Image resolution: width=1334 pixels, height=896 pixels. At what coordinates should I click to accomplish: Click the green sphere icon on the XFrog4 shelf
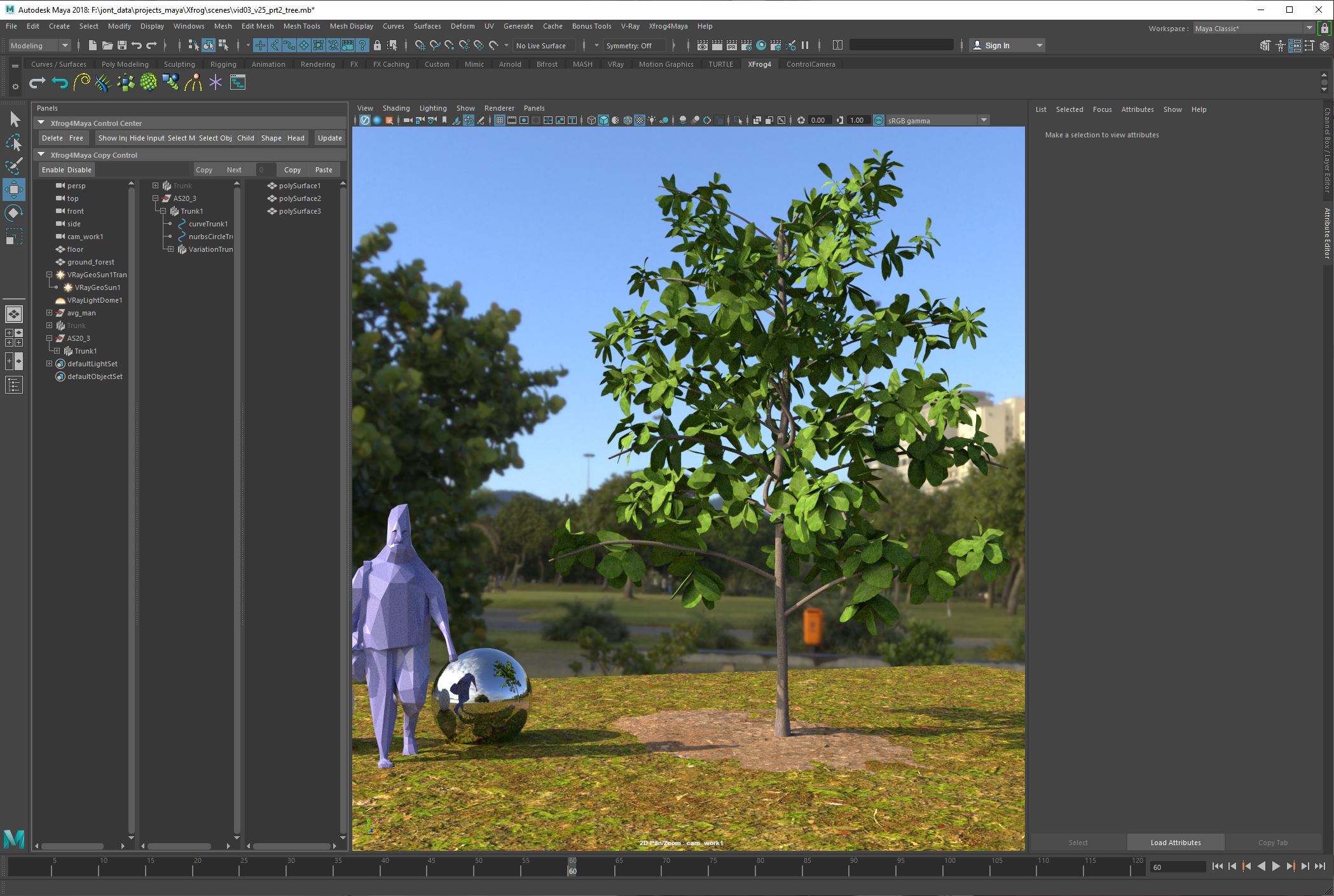pyautogui.click(x=149, y=83)
